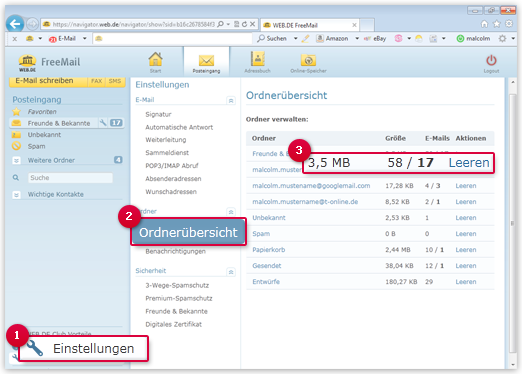The image size is (522, 374).
Task: Empty the Papierkorb with Leeren
Action: click(466, 250)
